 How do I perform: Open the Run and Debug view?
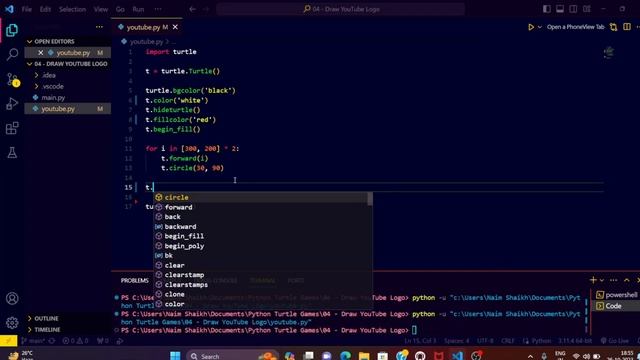click(12, 104)
